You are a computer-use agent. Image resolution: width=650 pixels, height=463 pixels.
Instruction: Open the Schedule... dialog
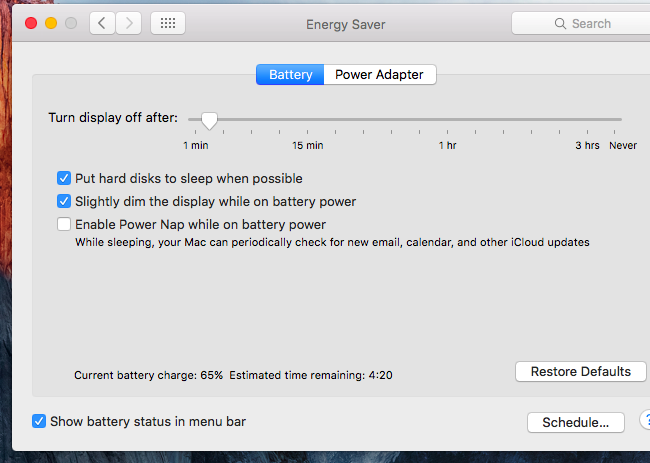click(576, 422)
